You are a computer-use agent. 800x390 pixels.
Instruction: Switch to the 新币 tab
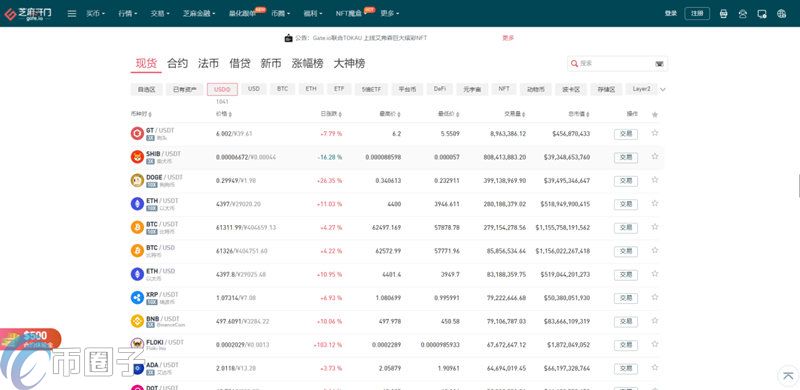[271, 64]
